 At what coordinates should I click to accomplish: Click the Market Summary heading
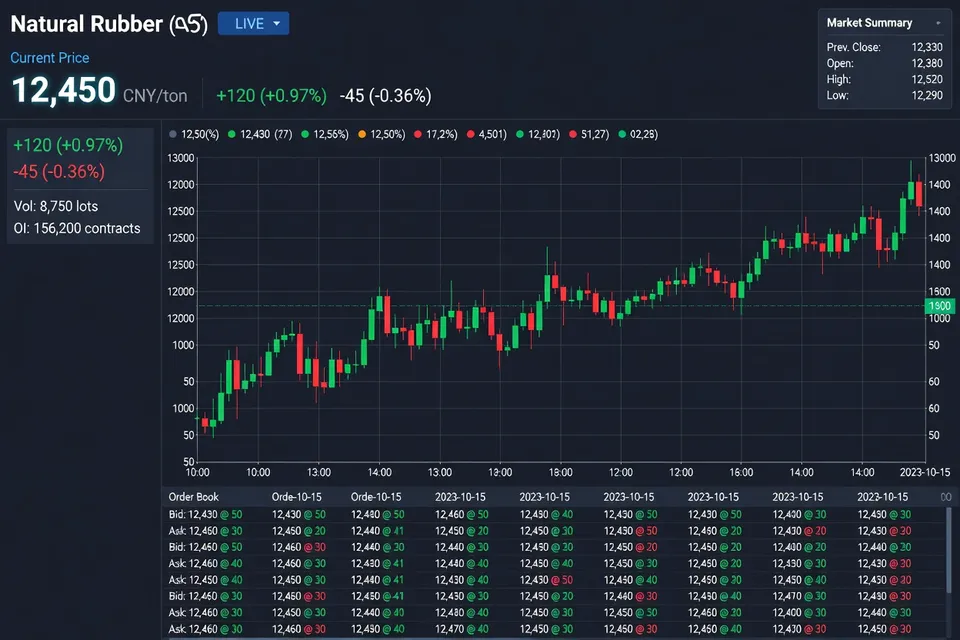869,23
